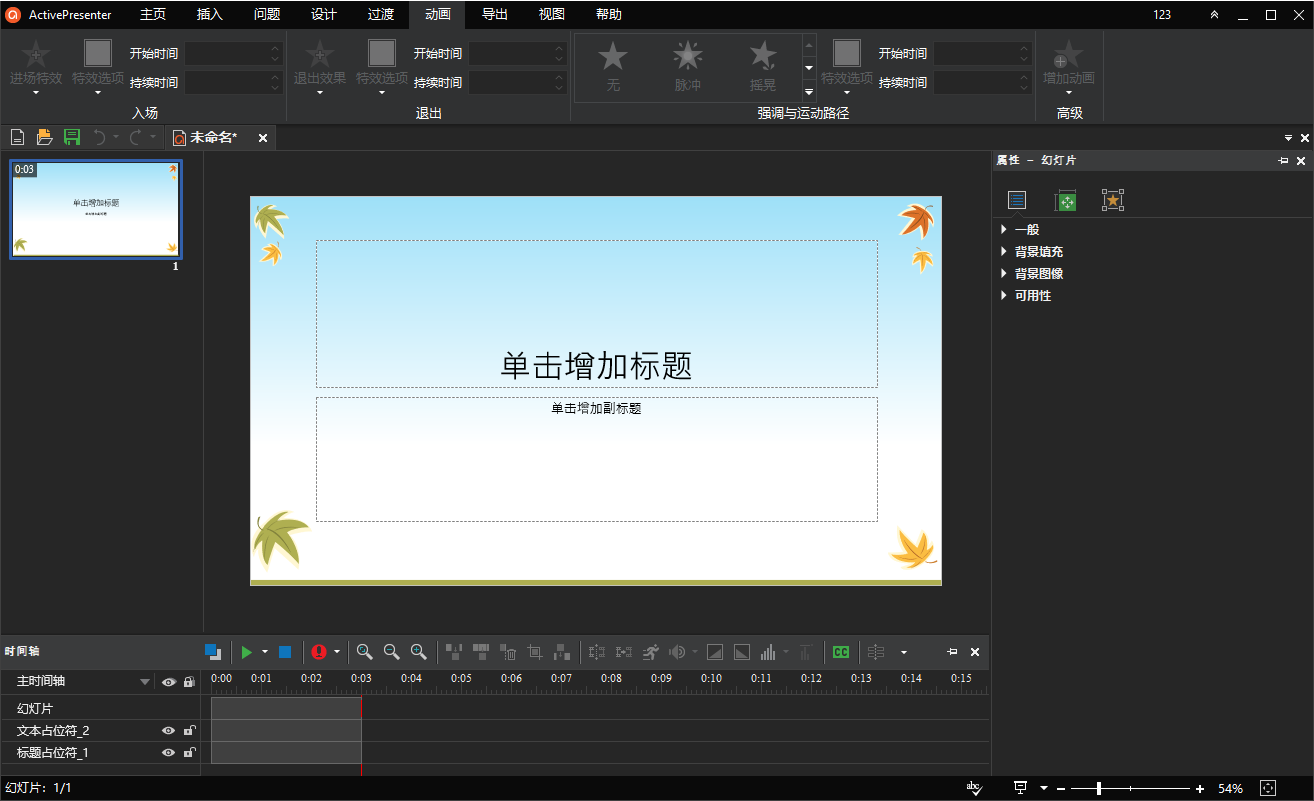1314x801 pixels.
Task: Click the 单击增加标题 title placeholder
Action: [x=596, y=365]
